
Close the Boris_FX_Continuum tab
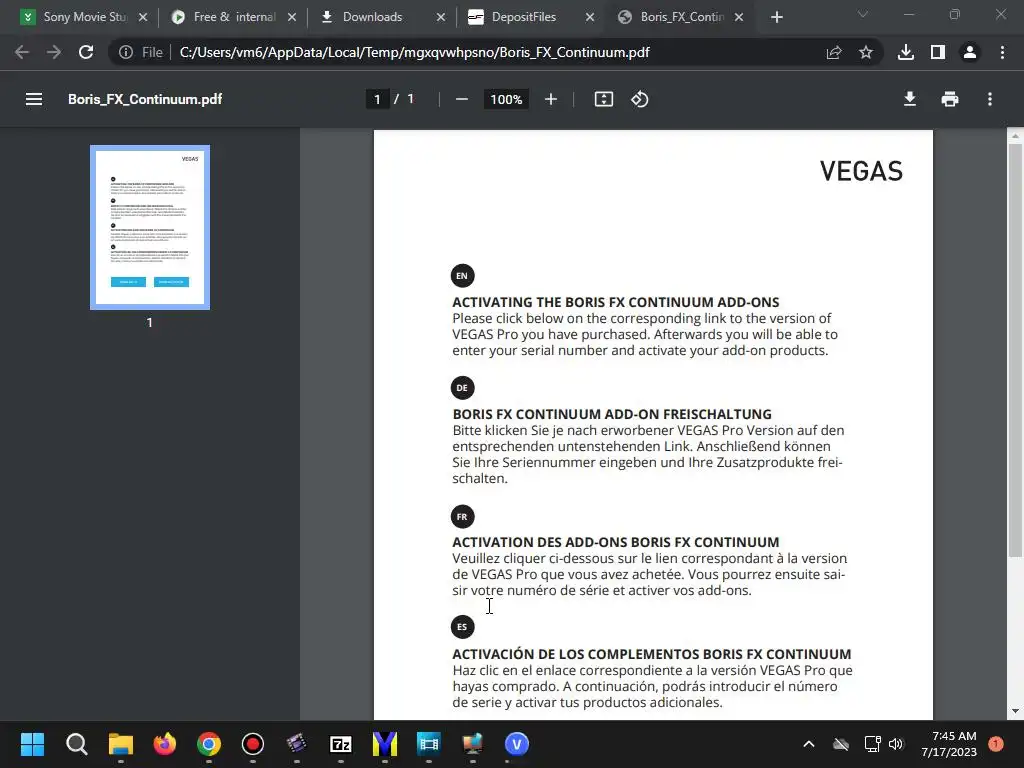point(739,17)
